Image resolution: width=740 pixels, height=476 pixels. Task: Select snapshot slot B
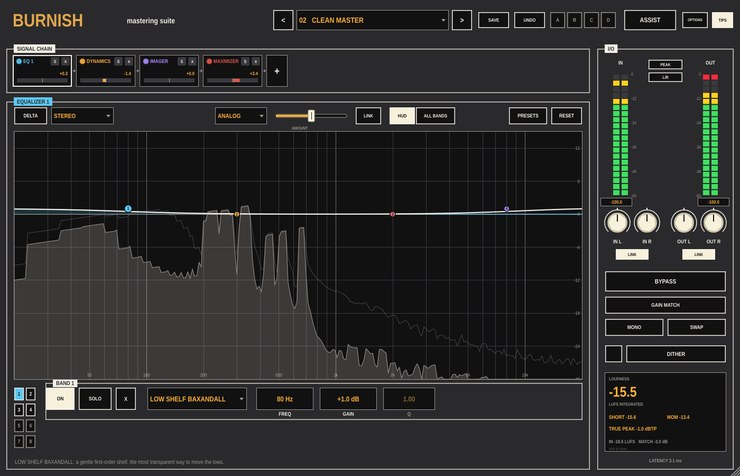point(574,20)
